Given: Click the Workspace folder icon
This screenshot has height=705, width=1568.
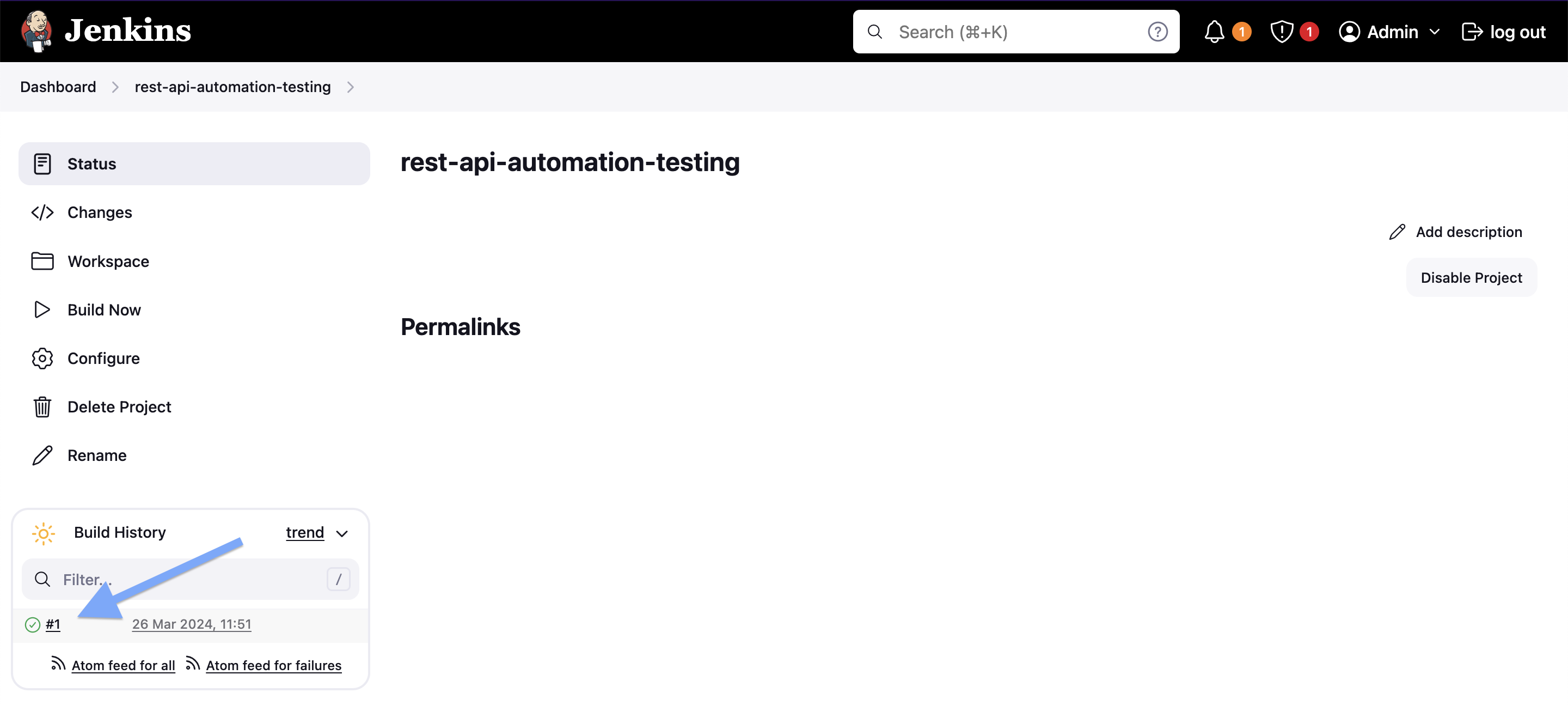Looking at the screenshot, I should [42, 261].
